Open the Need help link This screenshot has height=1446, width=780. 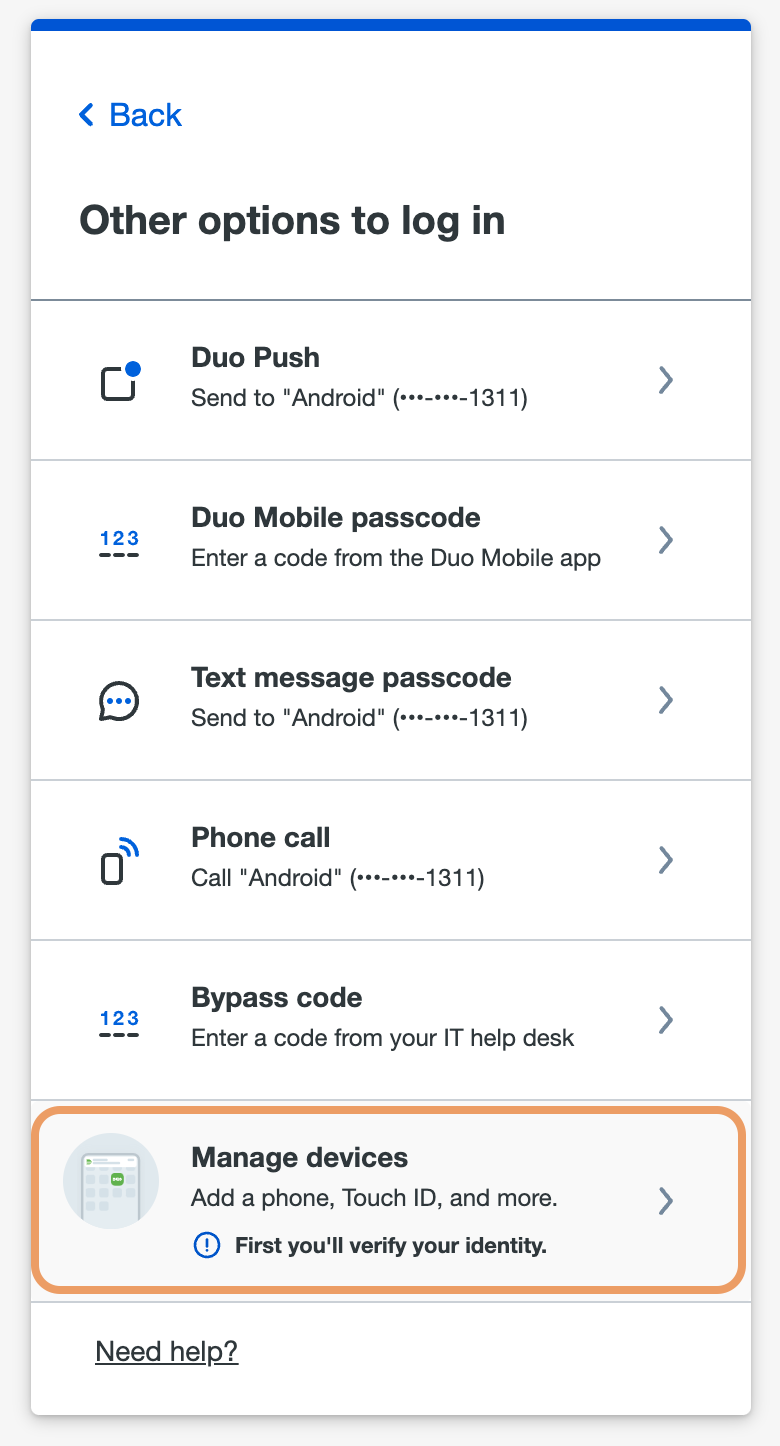[166, 1351]
